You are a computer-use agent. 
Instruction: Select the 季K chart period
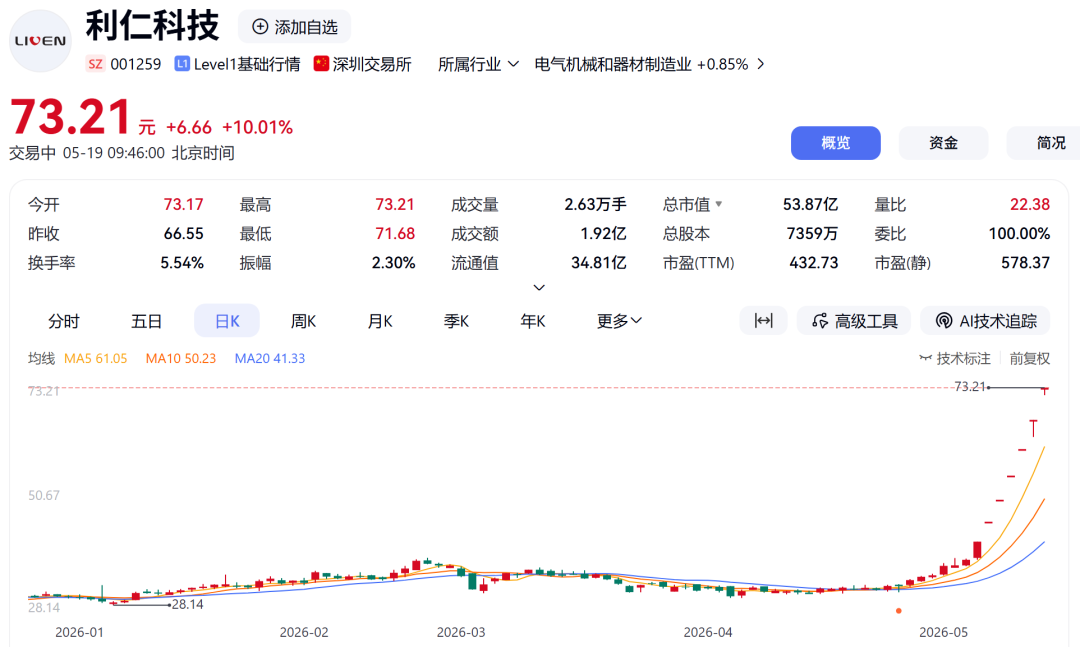click(456, 321)
